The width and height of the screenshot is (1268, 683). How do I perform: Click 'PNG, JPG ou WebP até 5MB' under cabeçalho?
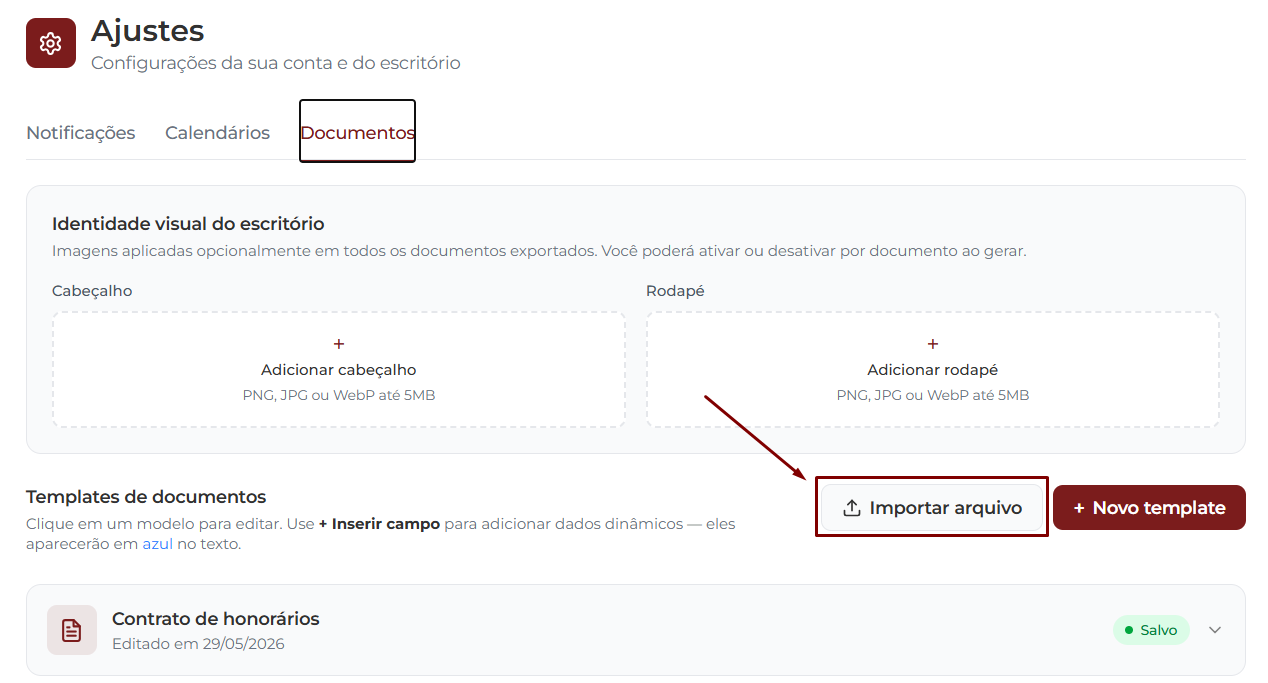[339, 395]
